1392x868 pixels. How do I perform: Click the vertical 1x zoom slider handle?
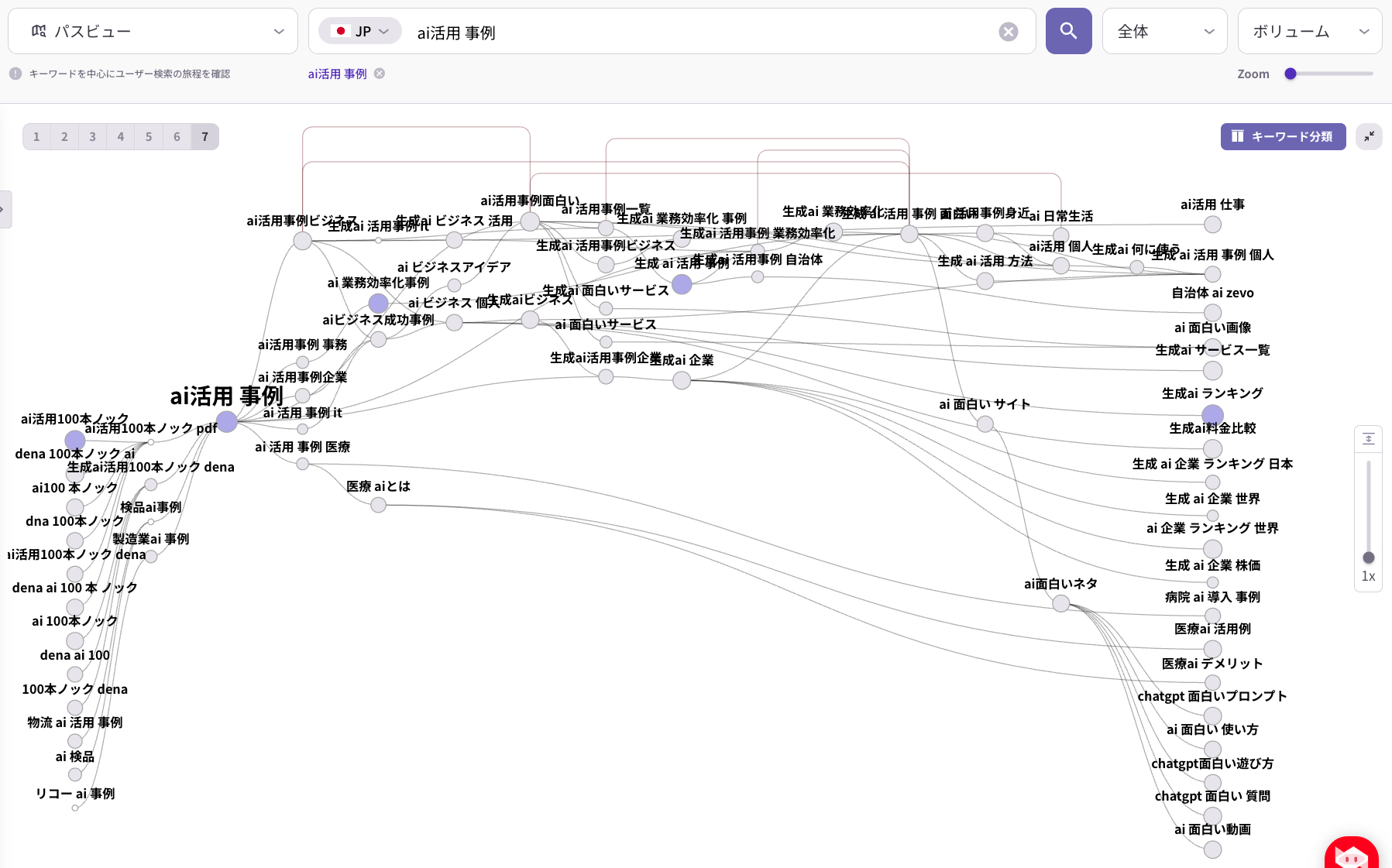click(1368, 558)
